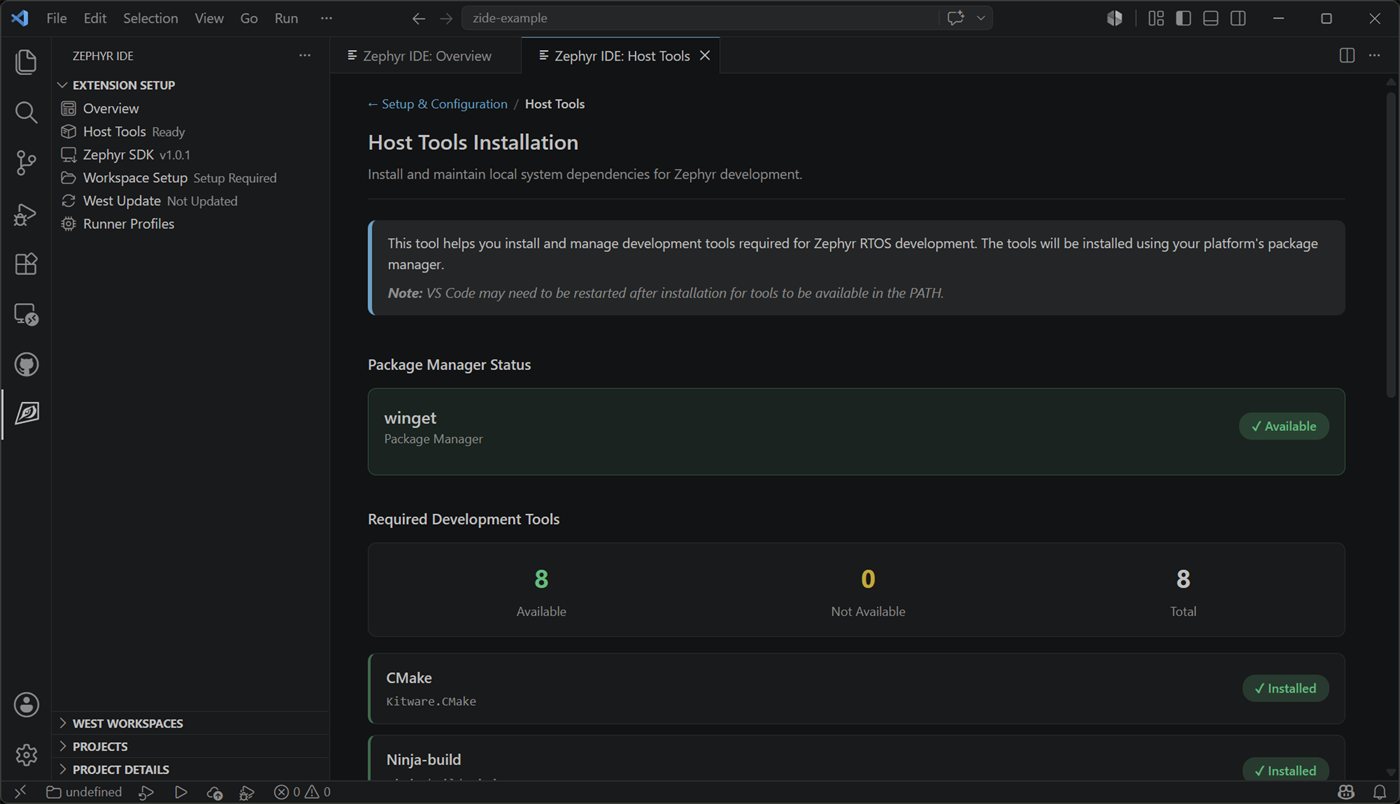This screenshot has width=1400, height=804.
Task: Open the Extensions view
Action: pos(26,264)
